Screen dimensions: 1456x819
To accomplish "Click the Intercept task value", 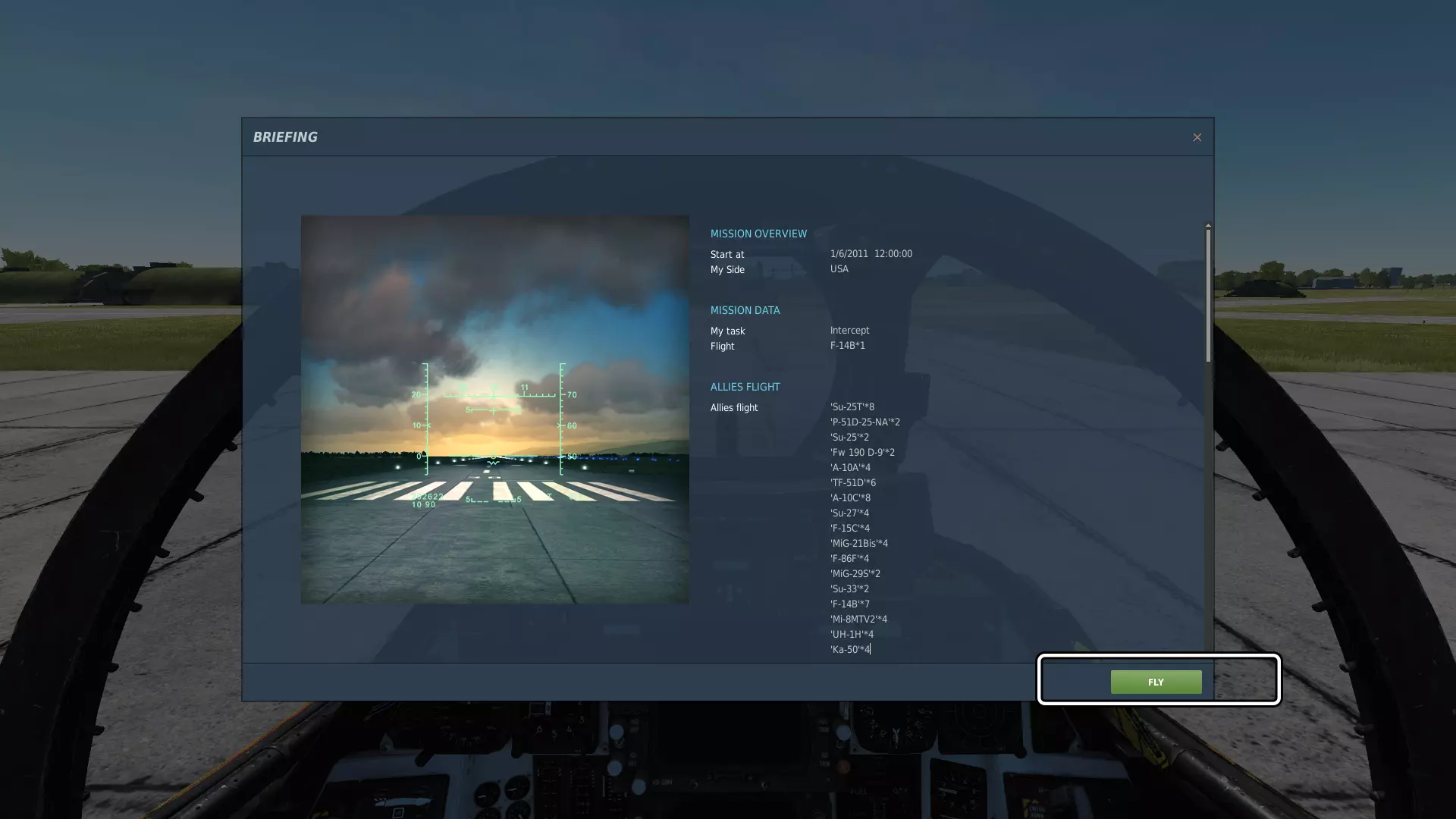I will (x=849, y=331).
